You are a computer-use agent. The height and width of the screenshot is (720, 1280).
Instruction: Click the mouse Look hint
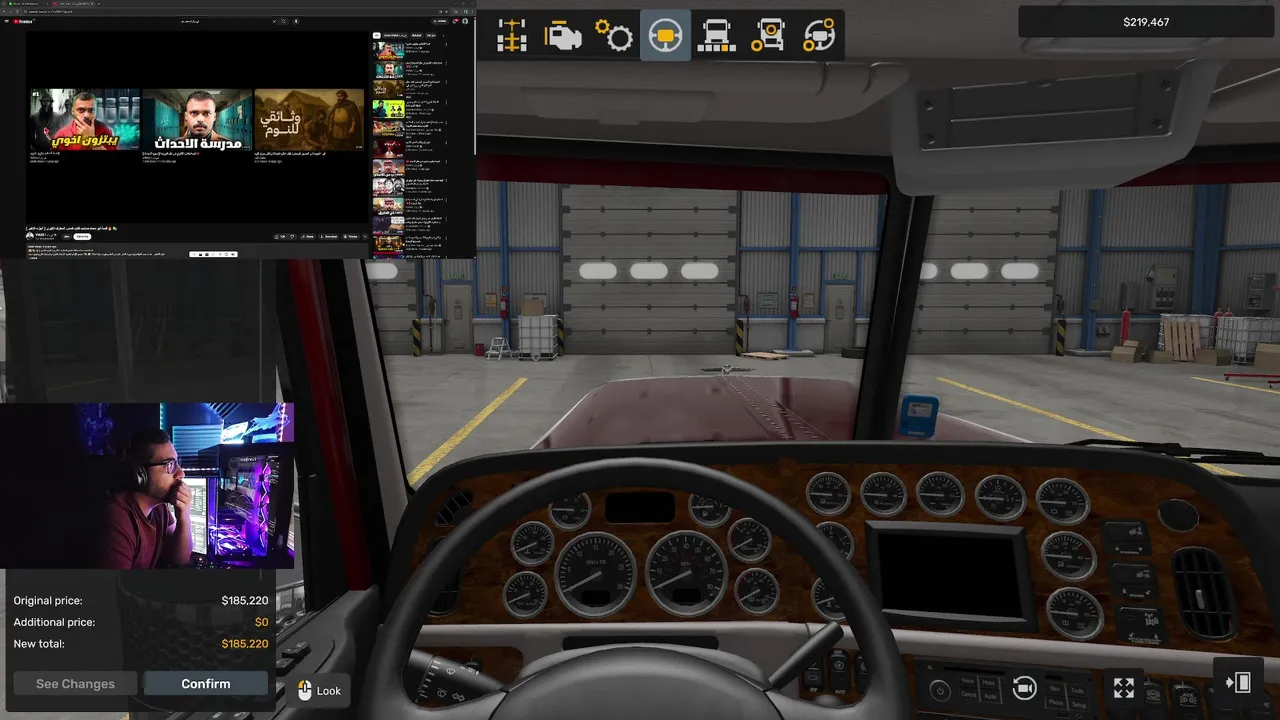320,691
